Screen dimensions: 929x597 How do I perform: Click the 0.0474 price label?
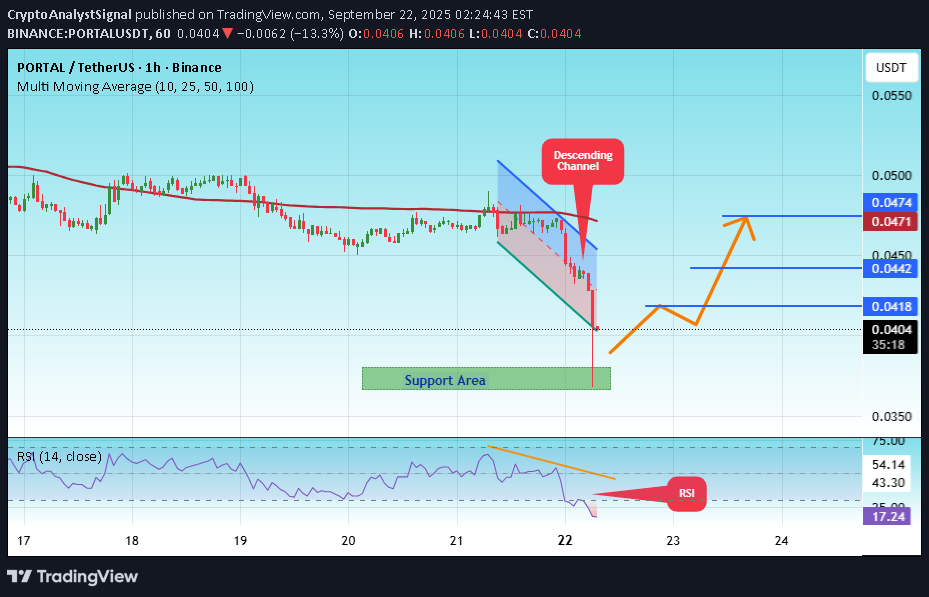point(890,203)
